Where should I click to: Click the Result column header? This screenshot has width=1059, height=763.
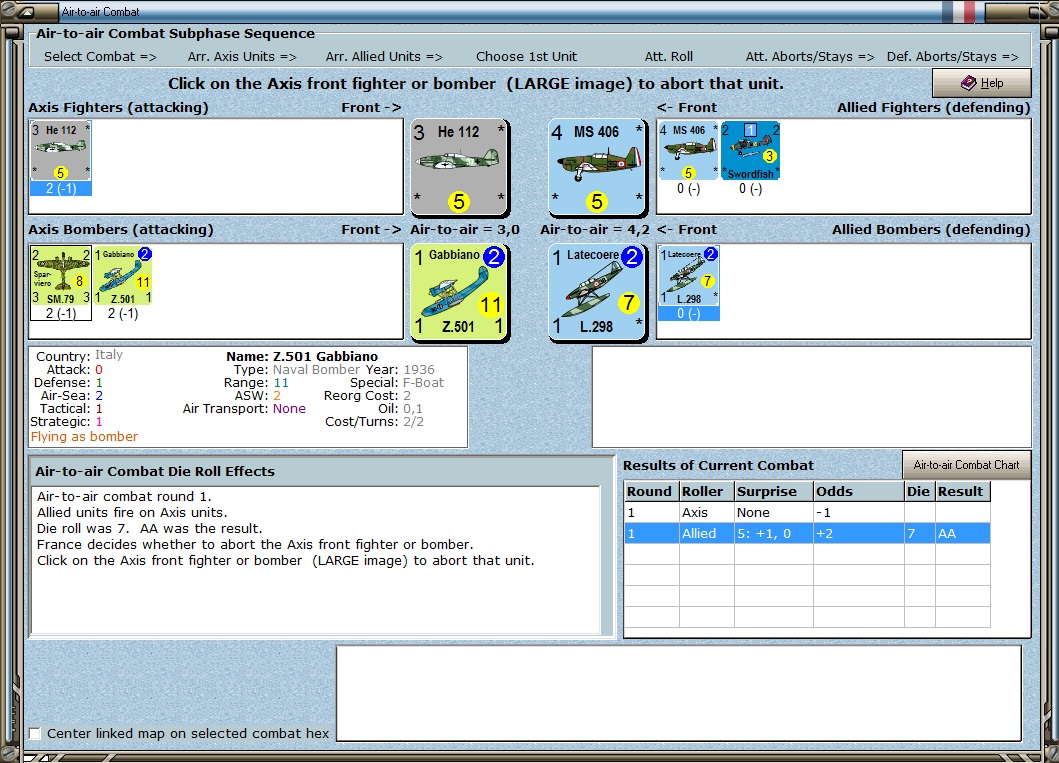(x=962, y=492)
